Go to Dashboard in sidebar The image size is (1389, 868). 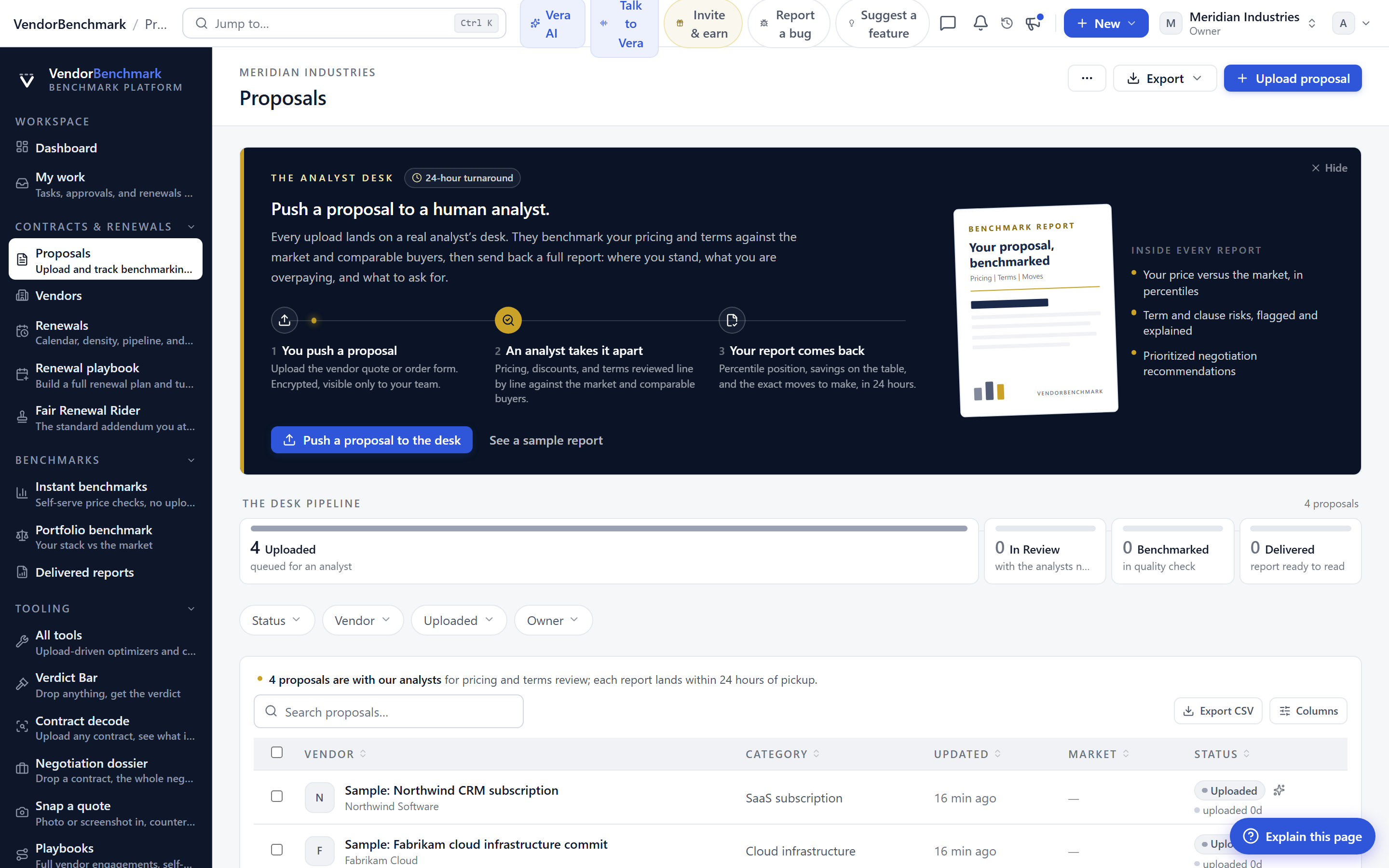(x=106, y=148)
